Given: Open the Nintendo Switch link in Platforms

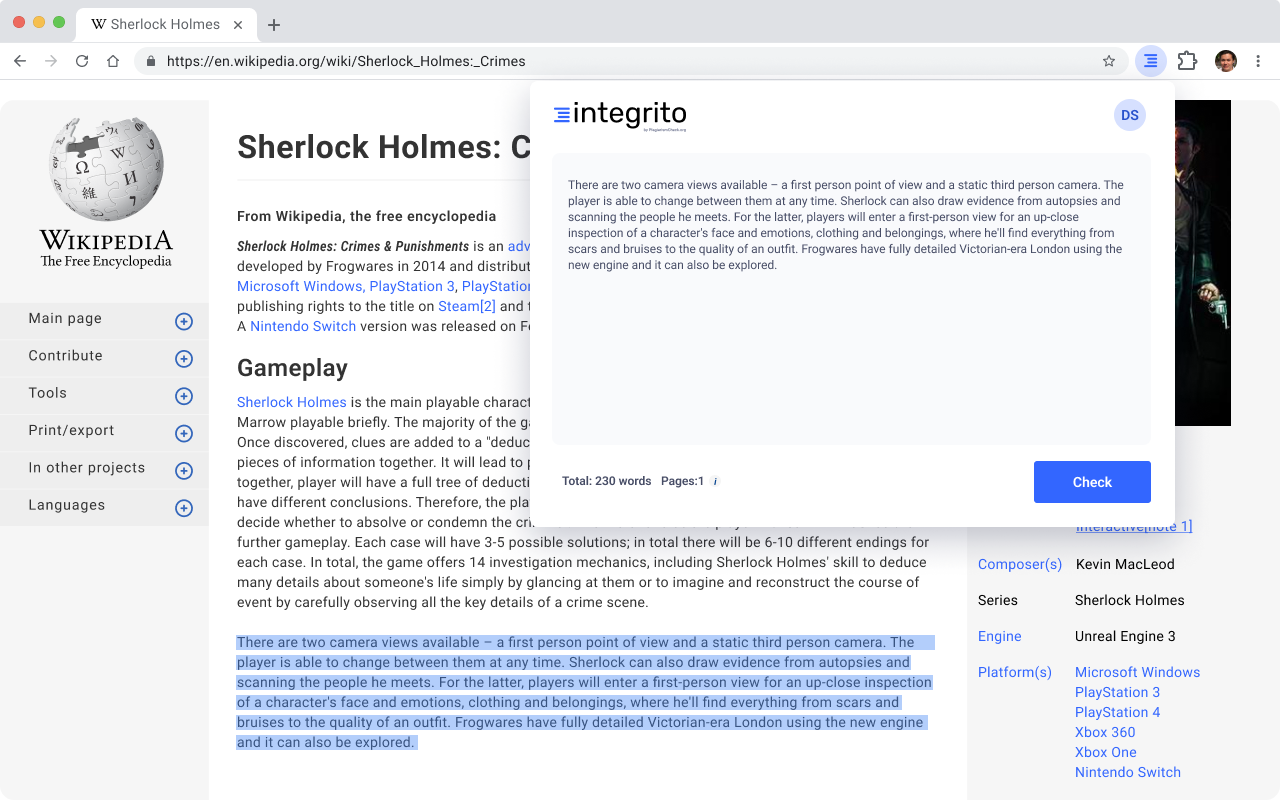Looking at the screenshot, I should tap(1127, 772).
